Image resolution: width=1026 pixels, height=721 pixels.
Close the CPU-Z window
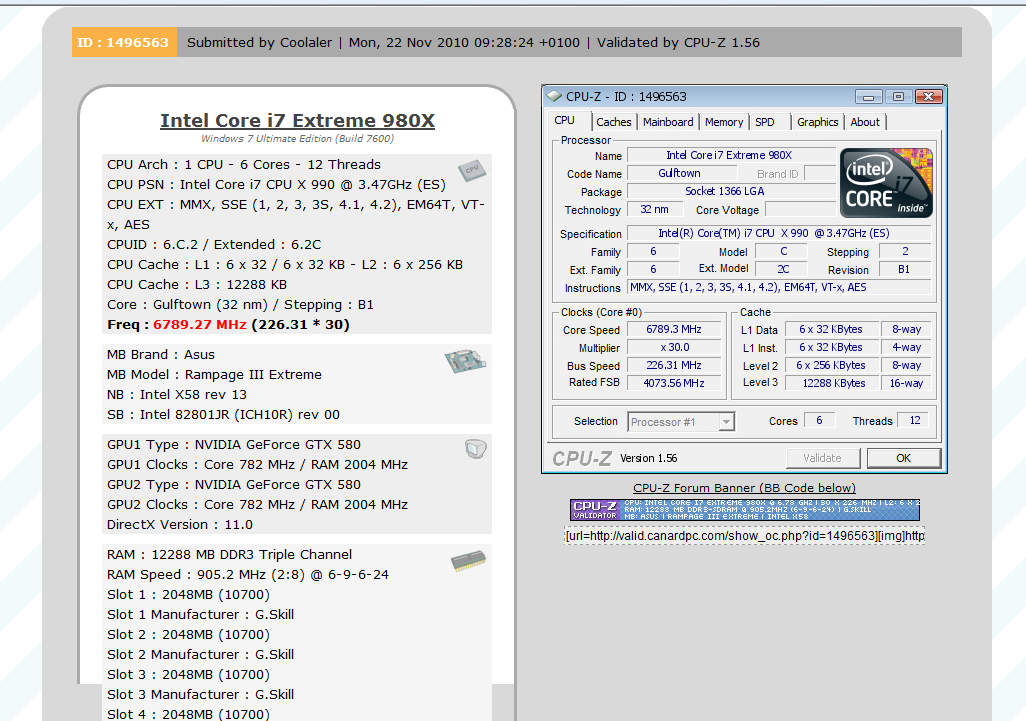coord(929,97)
